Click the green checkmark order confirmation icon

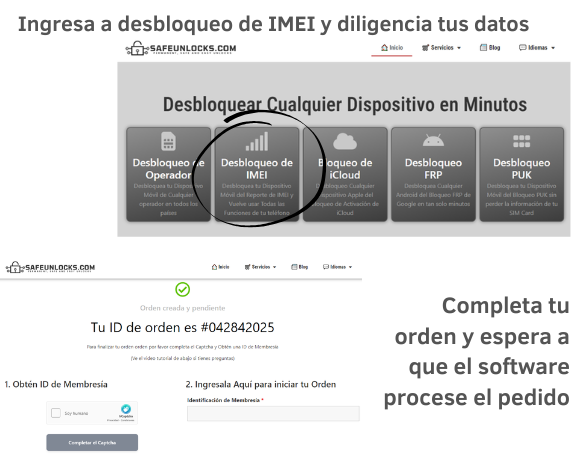click(x=182, y=289)
